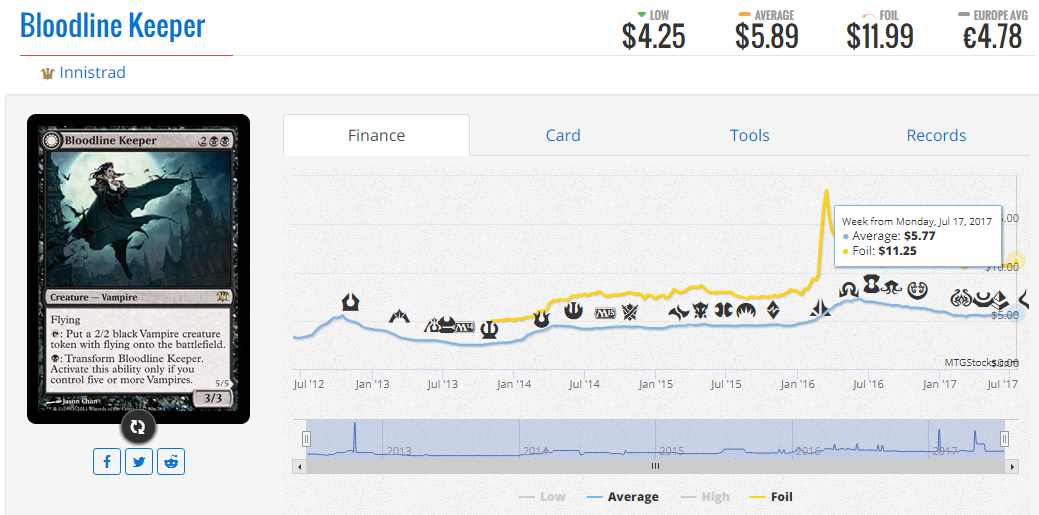
Task: Click the Return to Ravnica set marker on chart
Action: point(350,302)
